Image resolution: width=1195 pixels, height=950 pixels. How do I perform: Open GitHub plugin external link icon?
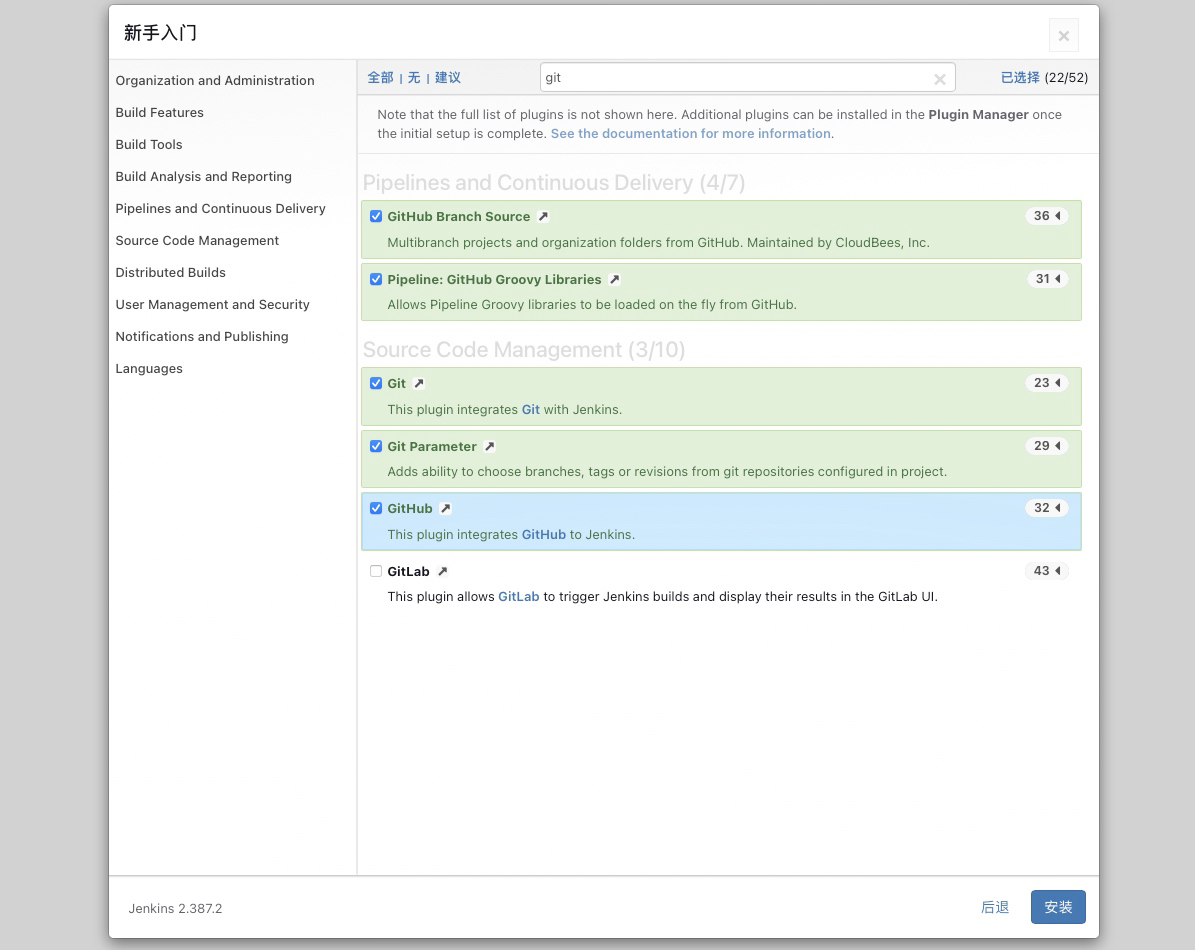445,508
